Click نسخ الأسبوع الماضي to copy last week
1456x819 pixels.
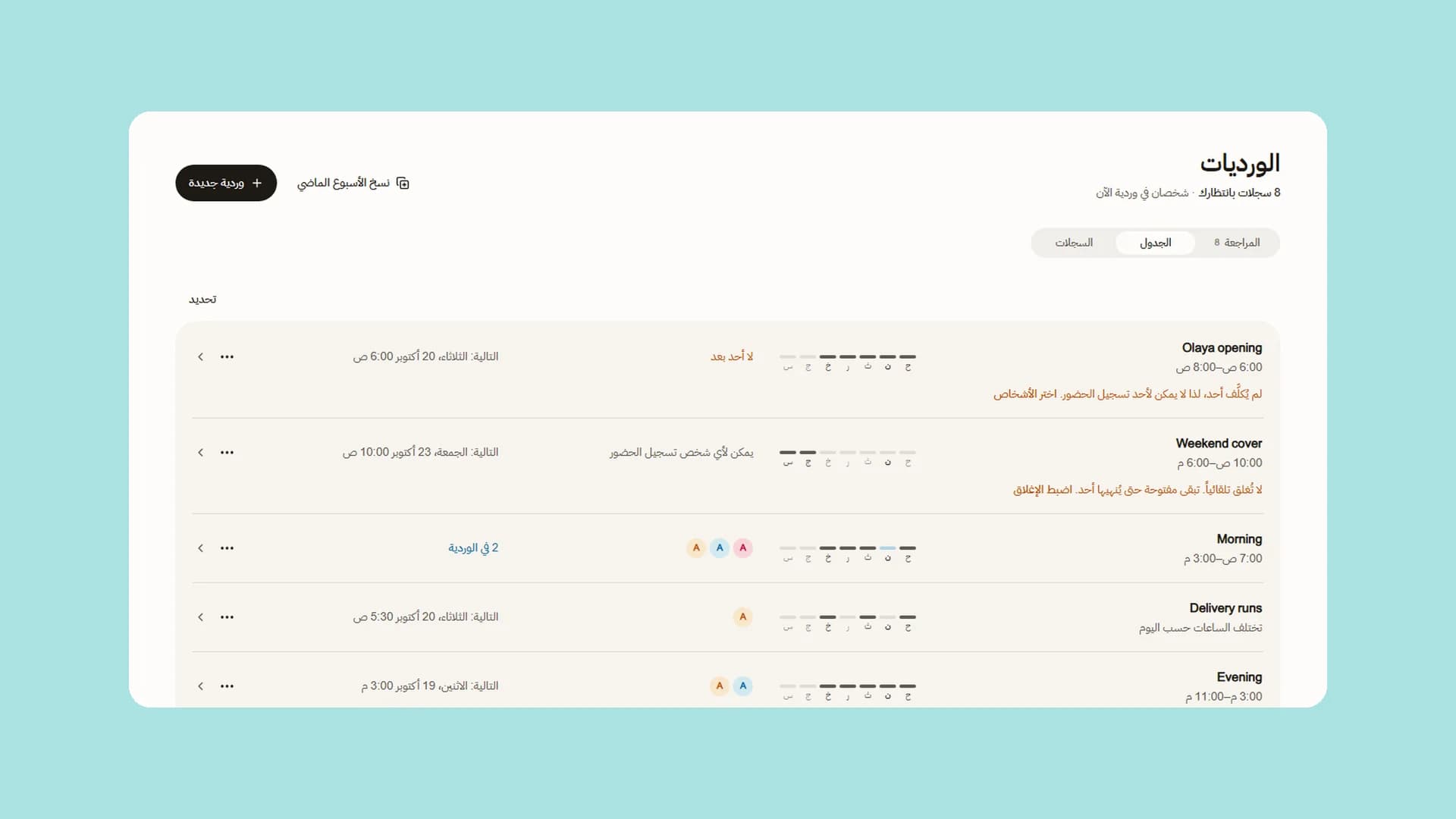click(353, 183)
